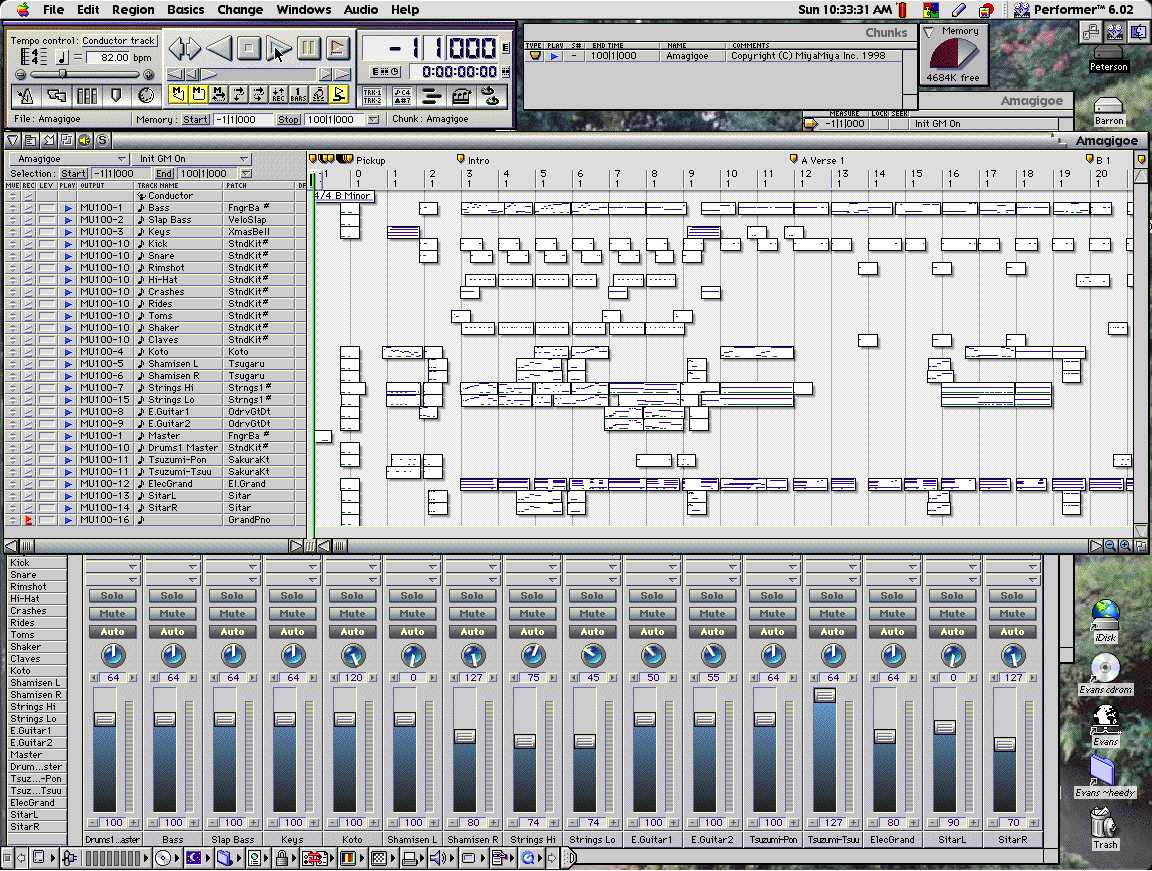Open the TRK-1 TRK-2 tracks list icon
Viewport: 1152px width, 871px height.
(372, 95)
